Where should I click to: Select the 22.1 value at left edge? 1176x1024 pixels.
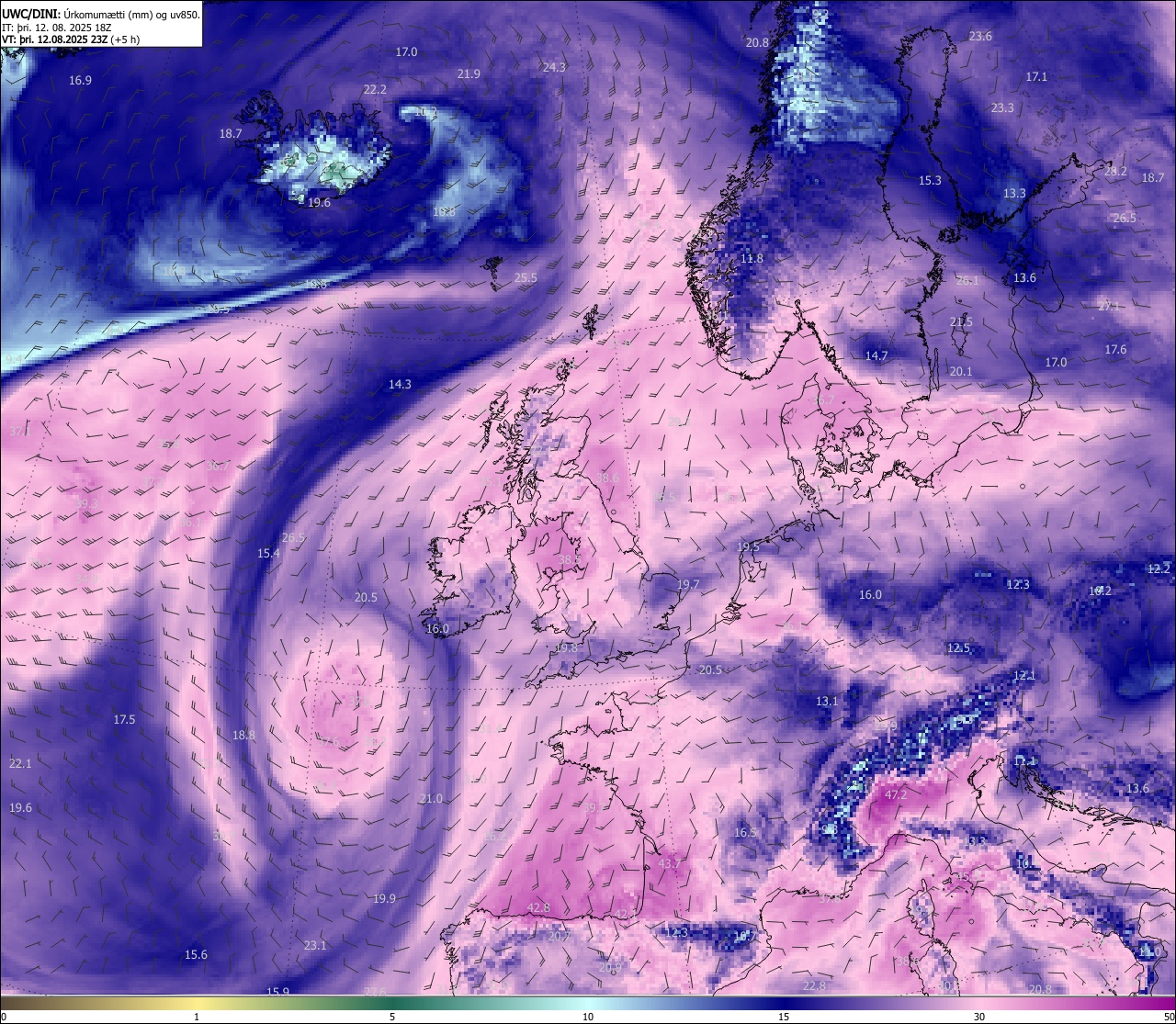pyautogui.click(x=20, y=764)
